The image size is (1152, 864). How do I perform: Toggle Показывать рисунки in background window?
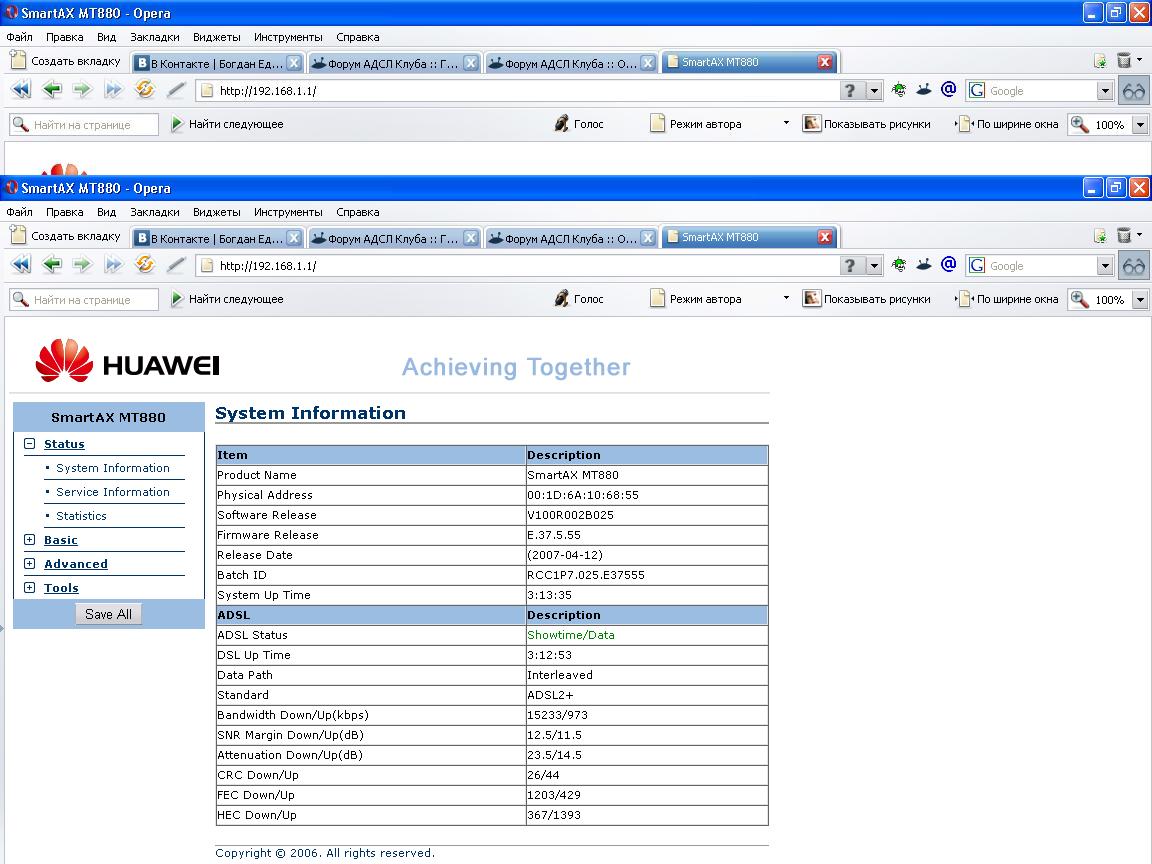coord(867,124)
